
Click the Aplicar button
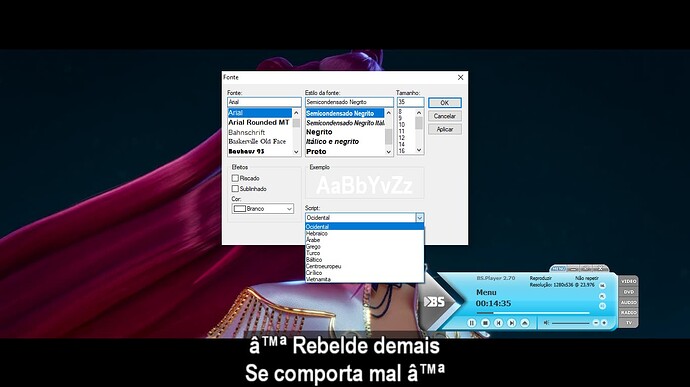click(444, 129)
